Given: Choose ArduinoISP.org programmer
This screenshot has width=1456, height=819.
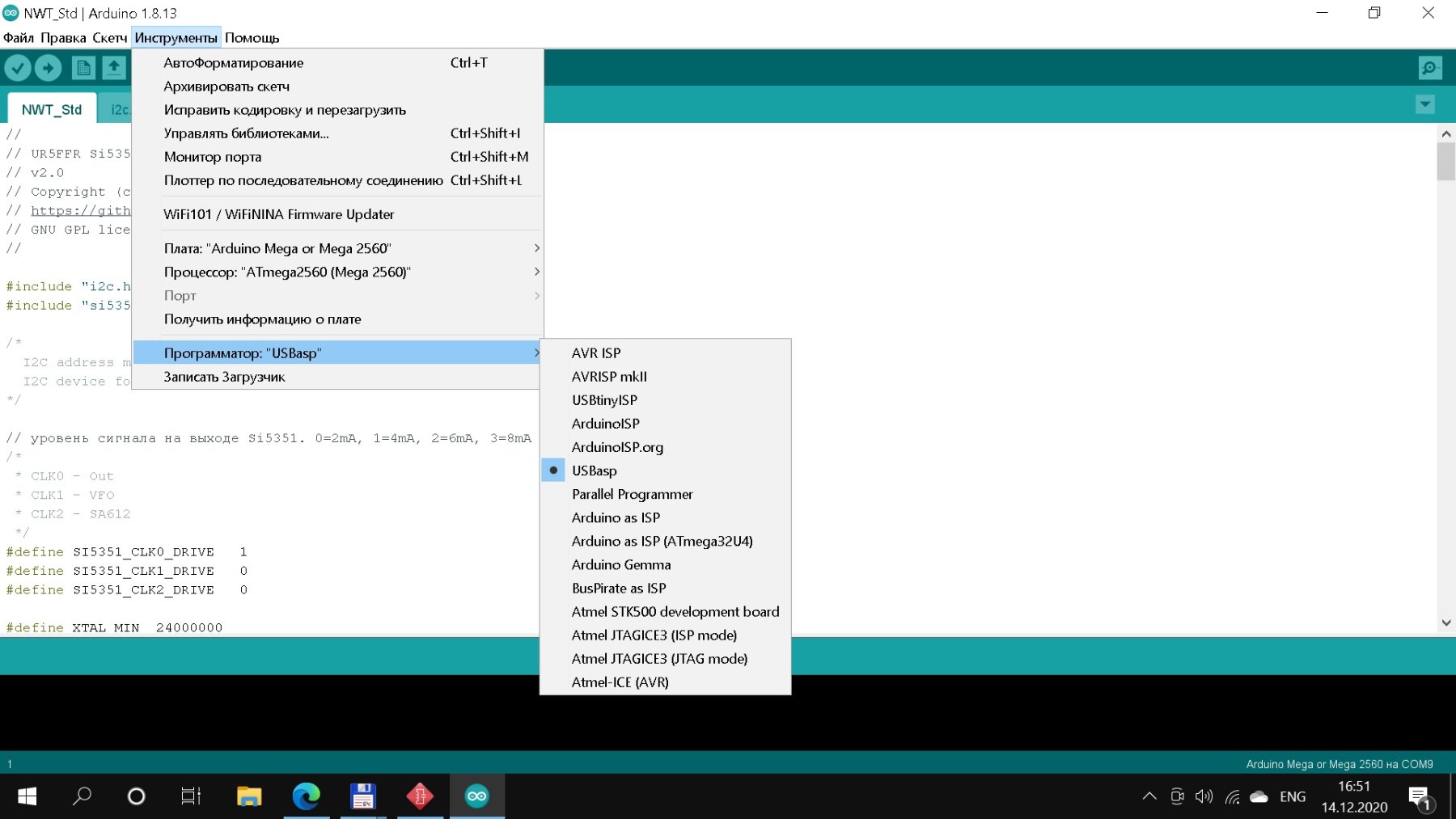Looking at the screenshot, I should coord(665,447).
